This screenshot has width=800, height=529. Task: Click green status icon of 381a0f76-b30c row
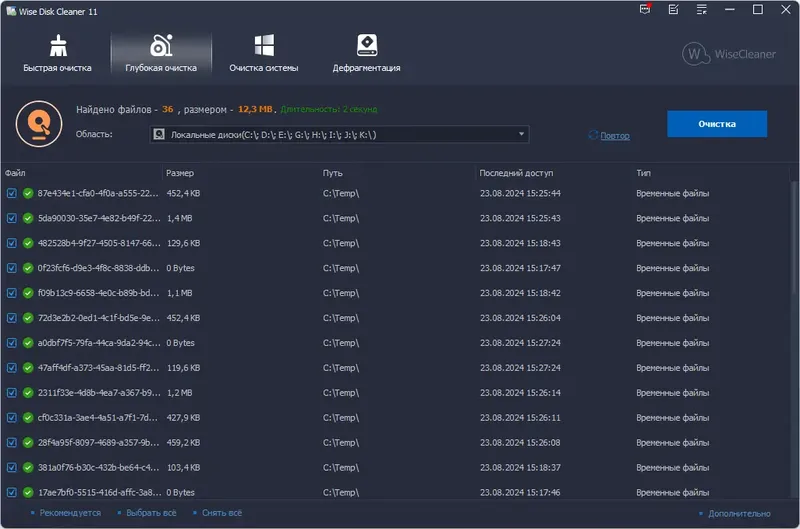coord(28,468)
